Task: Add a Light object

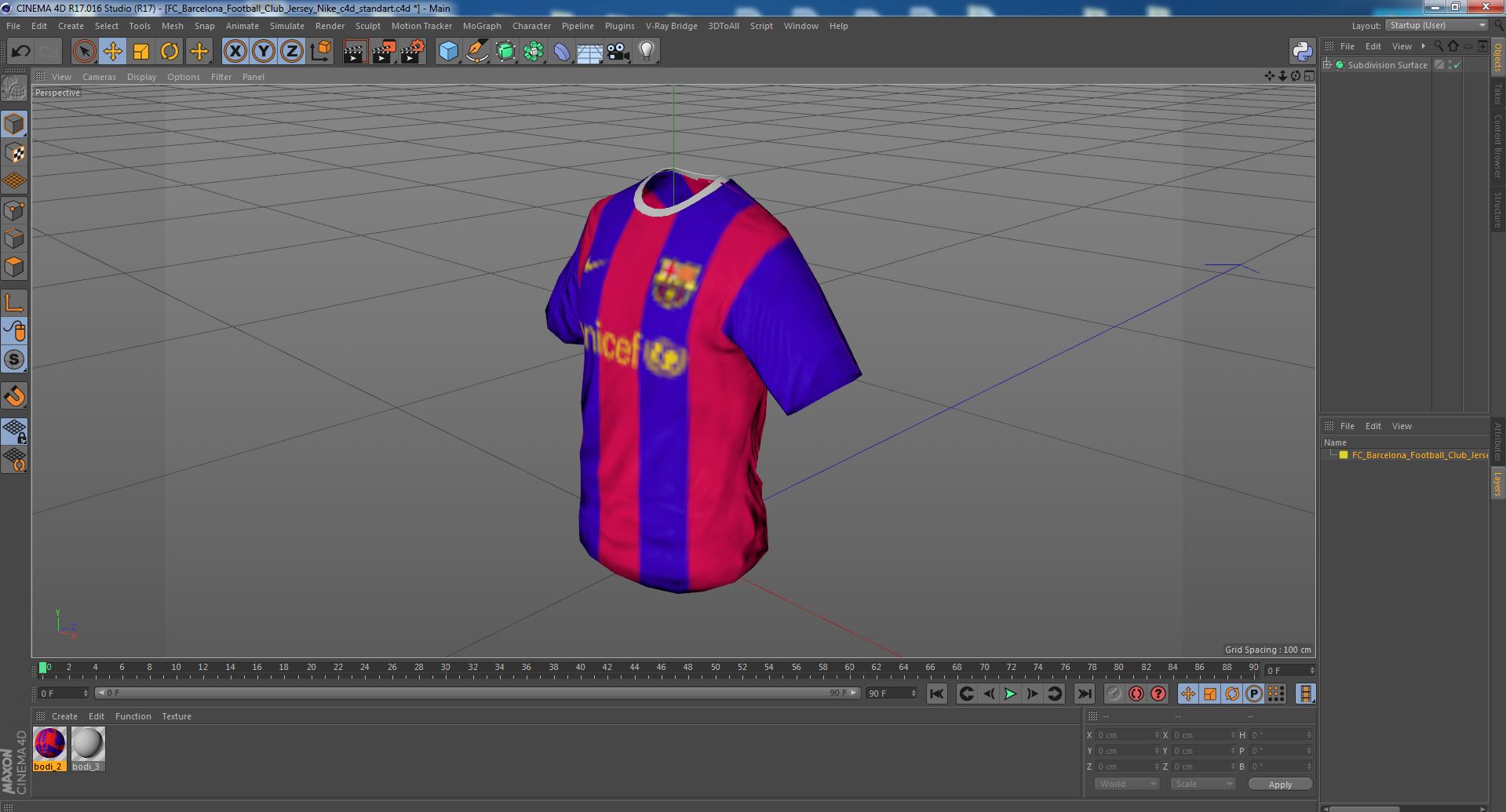Action: (647, 52)
